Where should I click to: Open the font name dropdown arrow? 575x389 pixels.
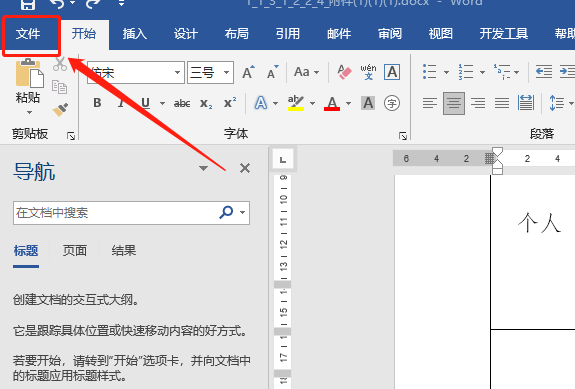pyautogui.click(x=177, y=73)
